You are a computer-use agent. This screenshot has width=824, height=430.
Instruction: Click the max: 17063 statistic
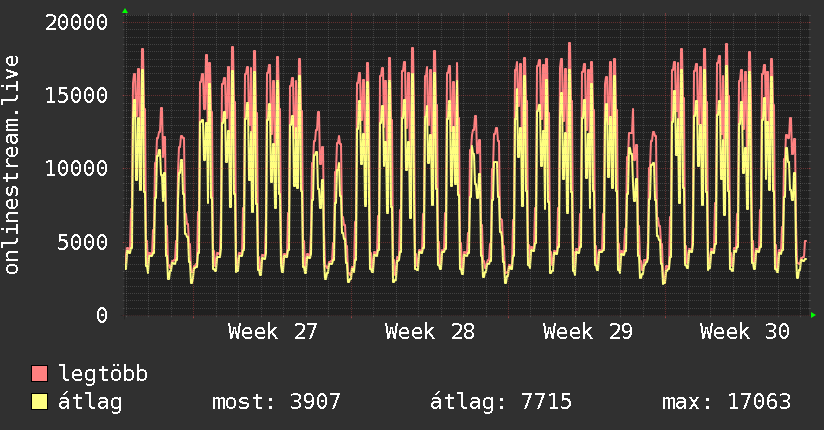[726, 402]
